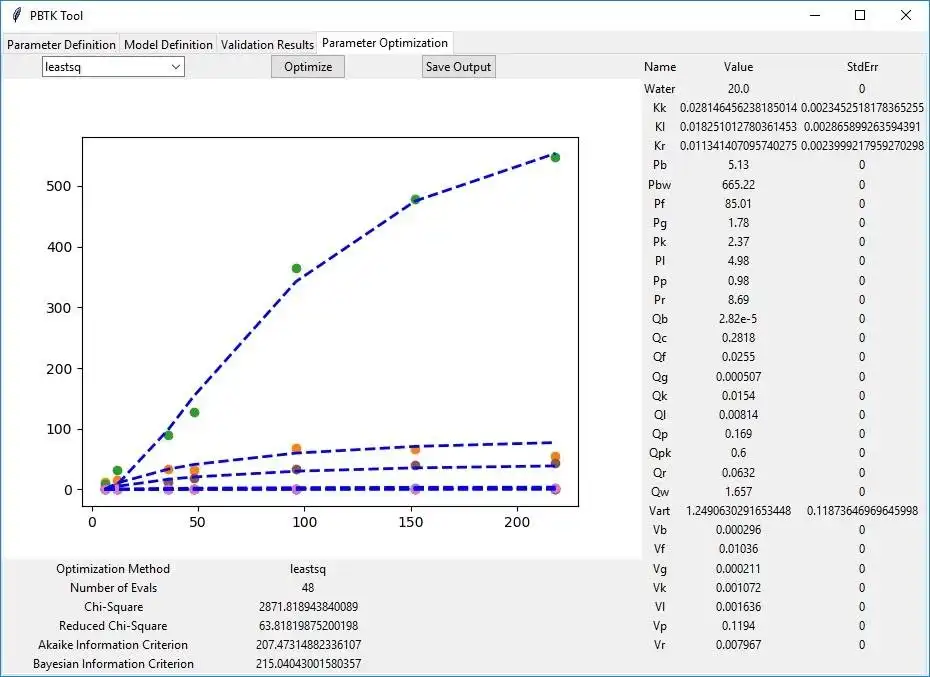930x677 pixels.
Task: Click the Qr value 0.0632
Action: [x=738, y=473]
